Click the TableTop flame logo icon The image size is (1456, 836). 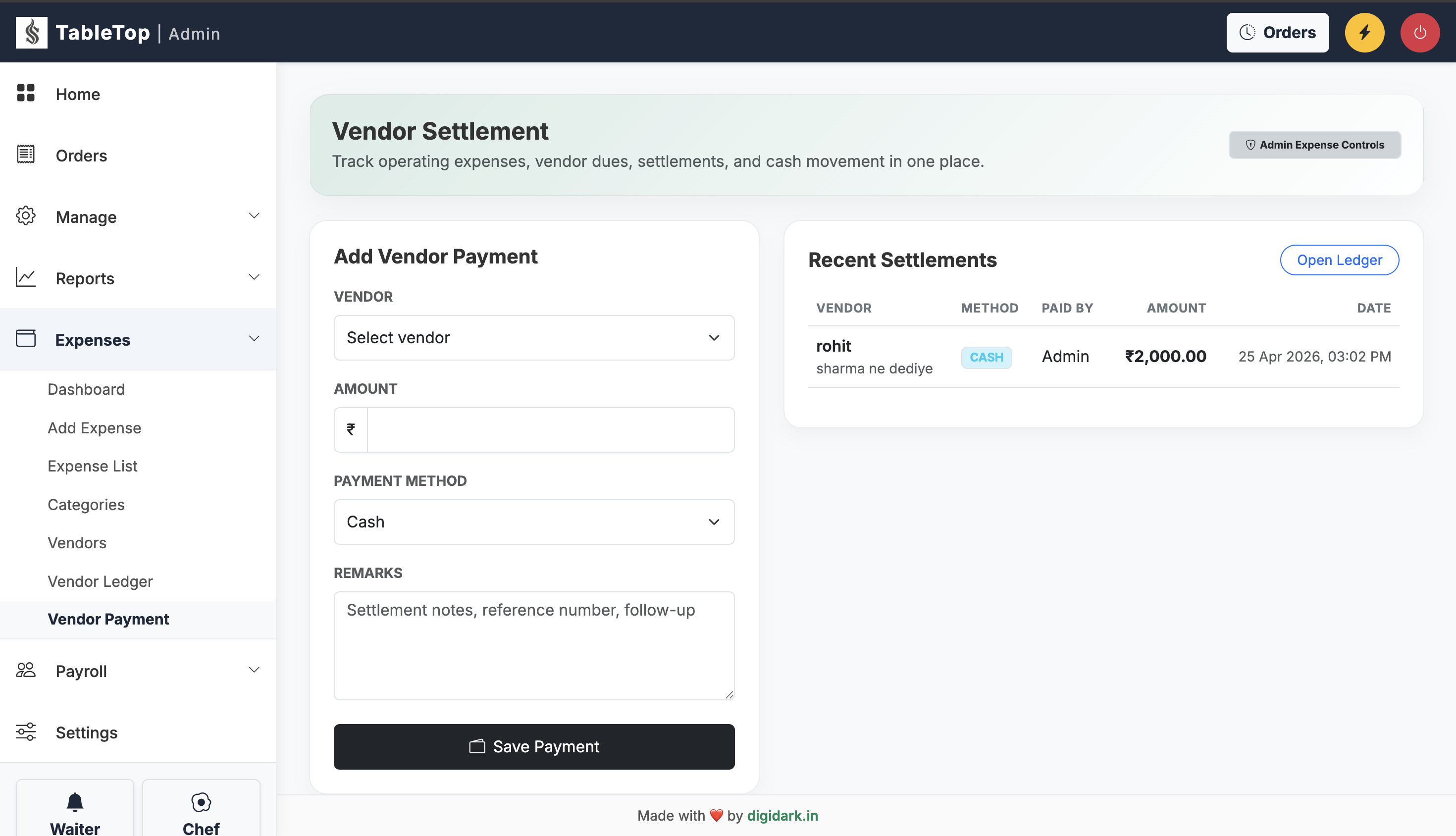coord(32,32)
